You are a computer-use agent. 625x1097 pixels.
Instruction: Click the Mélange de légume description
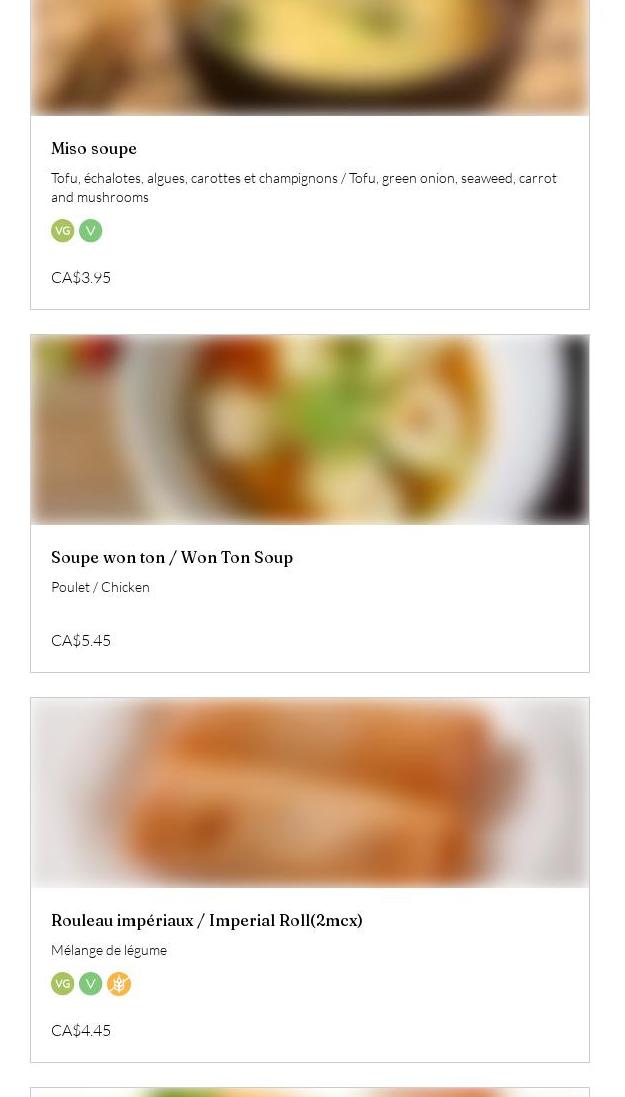(108, 950)
